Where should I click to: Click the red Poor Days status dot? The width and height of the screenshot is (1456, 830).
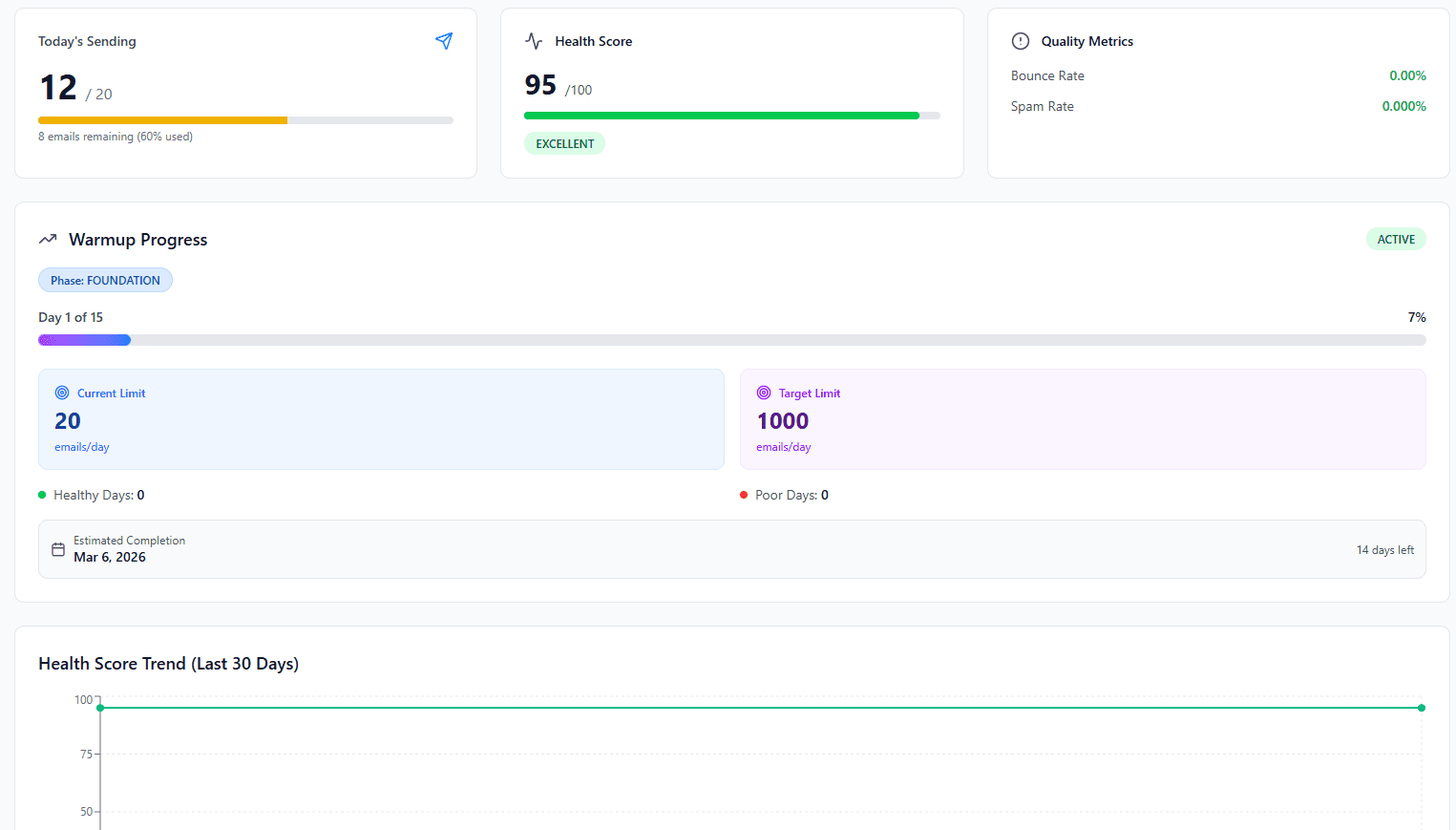click(x=744, y=495)
